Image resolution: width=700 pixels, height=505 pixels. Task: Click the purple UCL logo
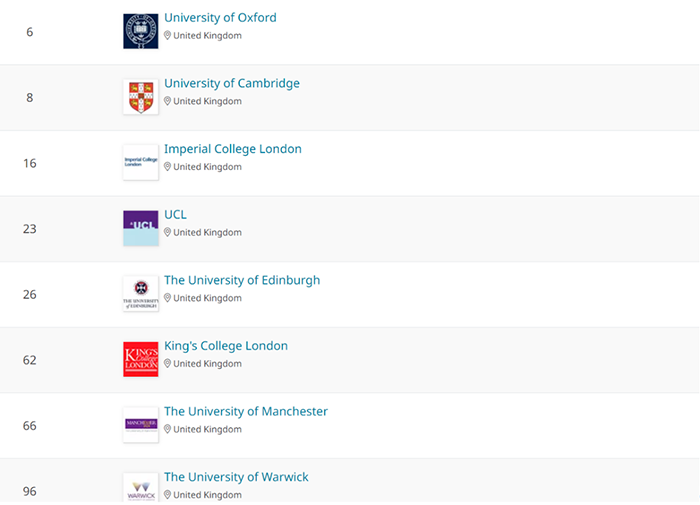[x=140, y=228]
